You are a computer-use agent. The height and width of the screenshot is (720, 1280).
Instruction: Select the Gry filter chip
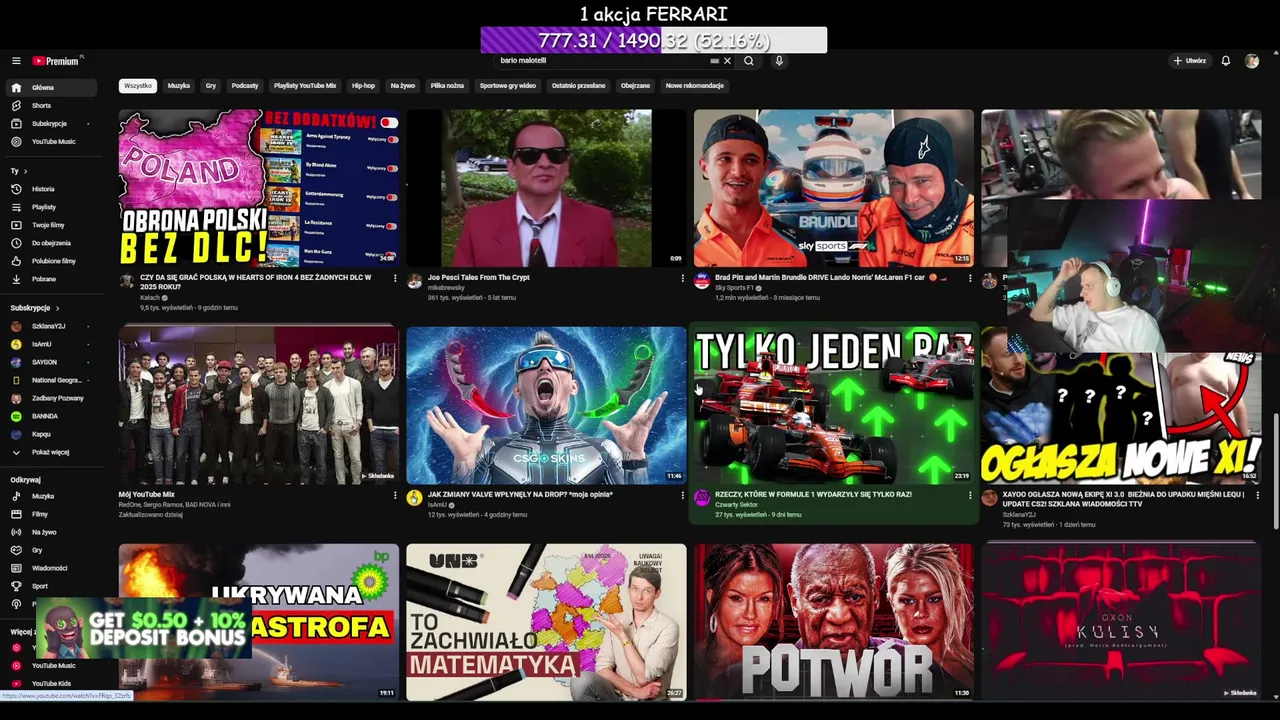(211, 86)
